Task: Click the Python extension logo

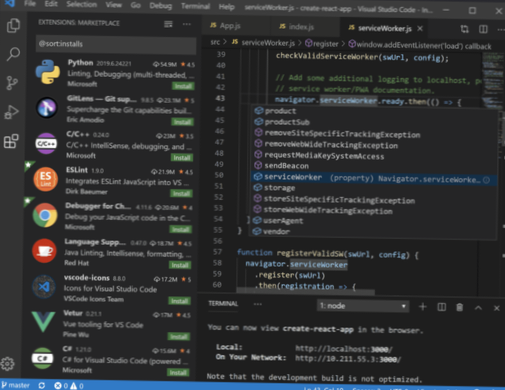Action: point(48,72)
